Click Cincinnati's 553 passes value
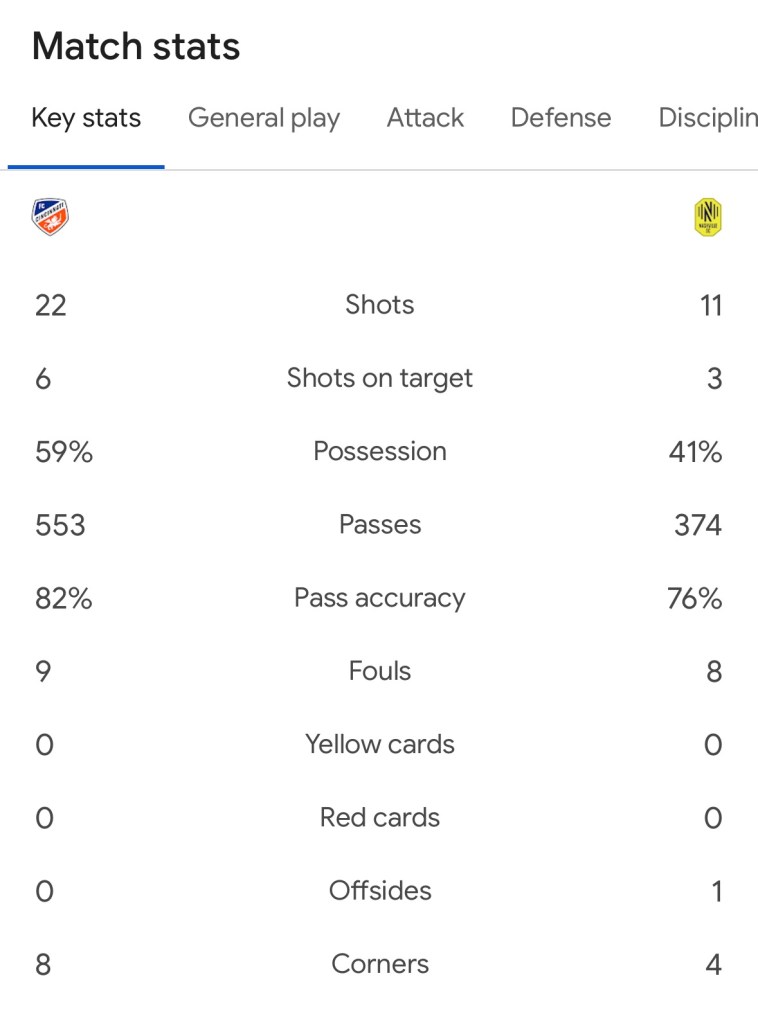The width and height of the screenshot is (758, 1023). 60,525
